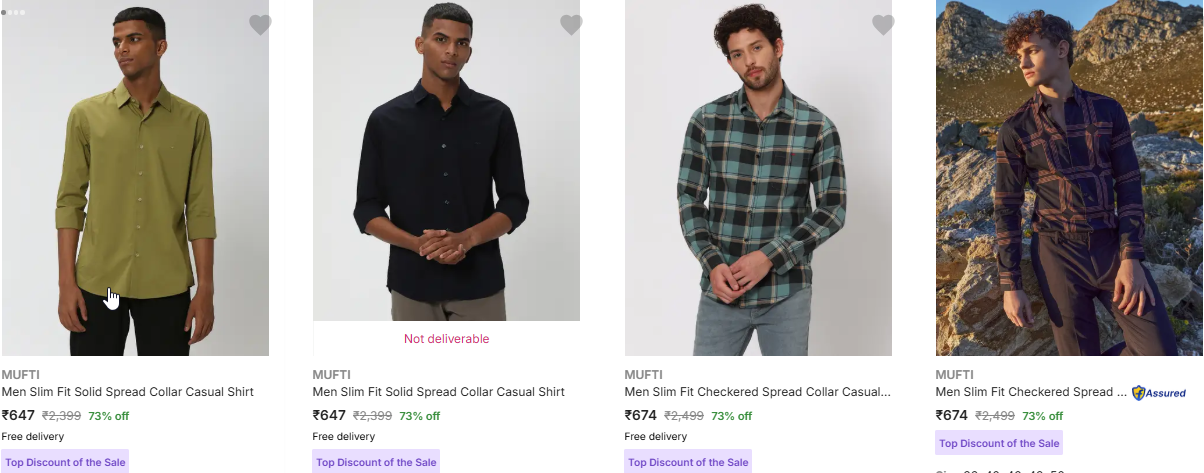
Task: Click the title beside the Assured badge
Action: [1030, 392]
